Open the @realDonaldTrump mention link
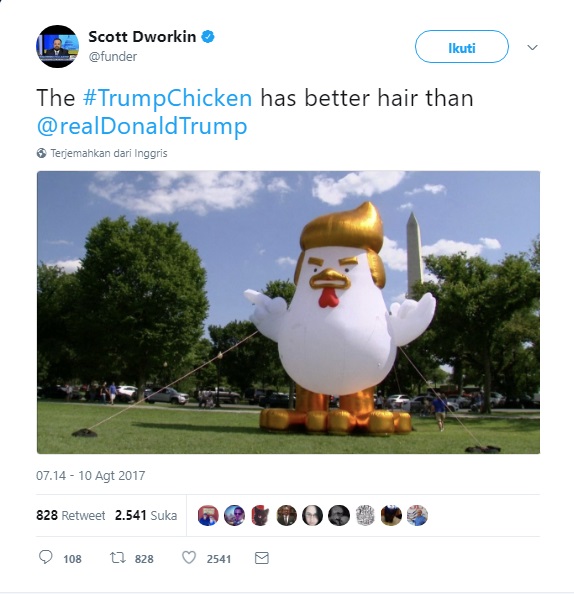 coord(142,126)
